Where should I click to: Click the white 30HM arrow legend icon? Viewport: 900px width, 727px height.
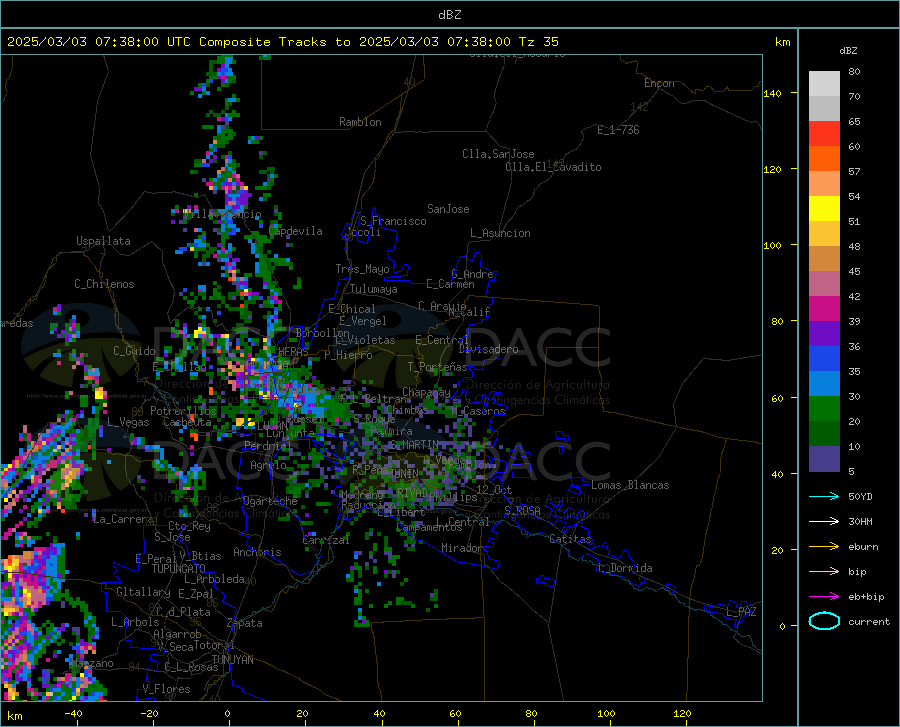point(824,521)
